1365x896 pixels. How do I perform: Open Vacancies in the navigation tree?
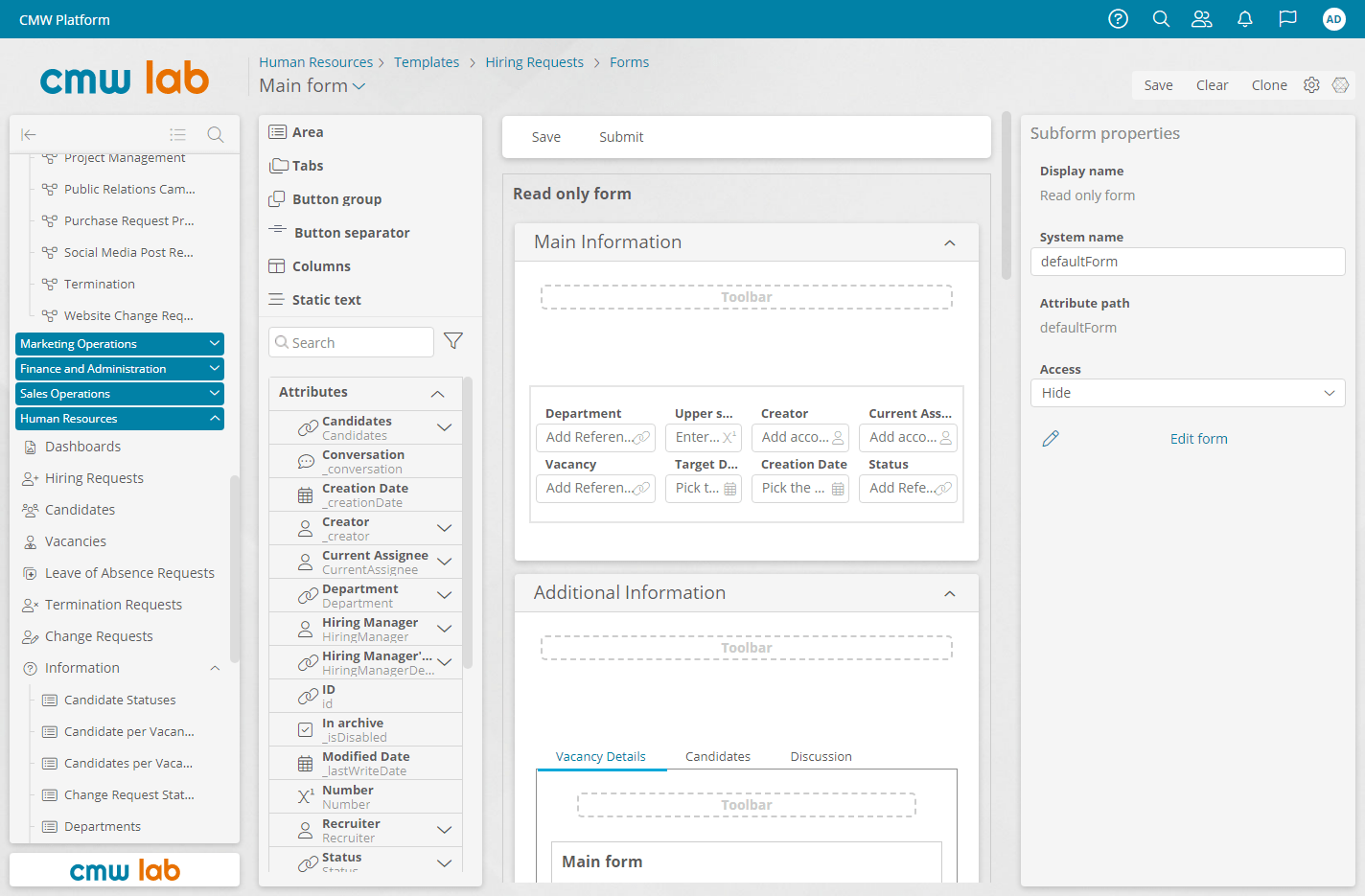(76, 541)
